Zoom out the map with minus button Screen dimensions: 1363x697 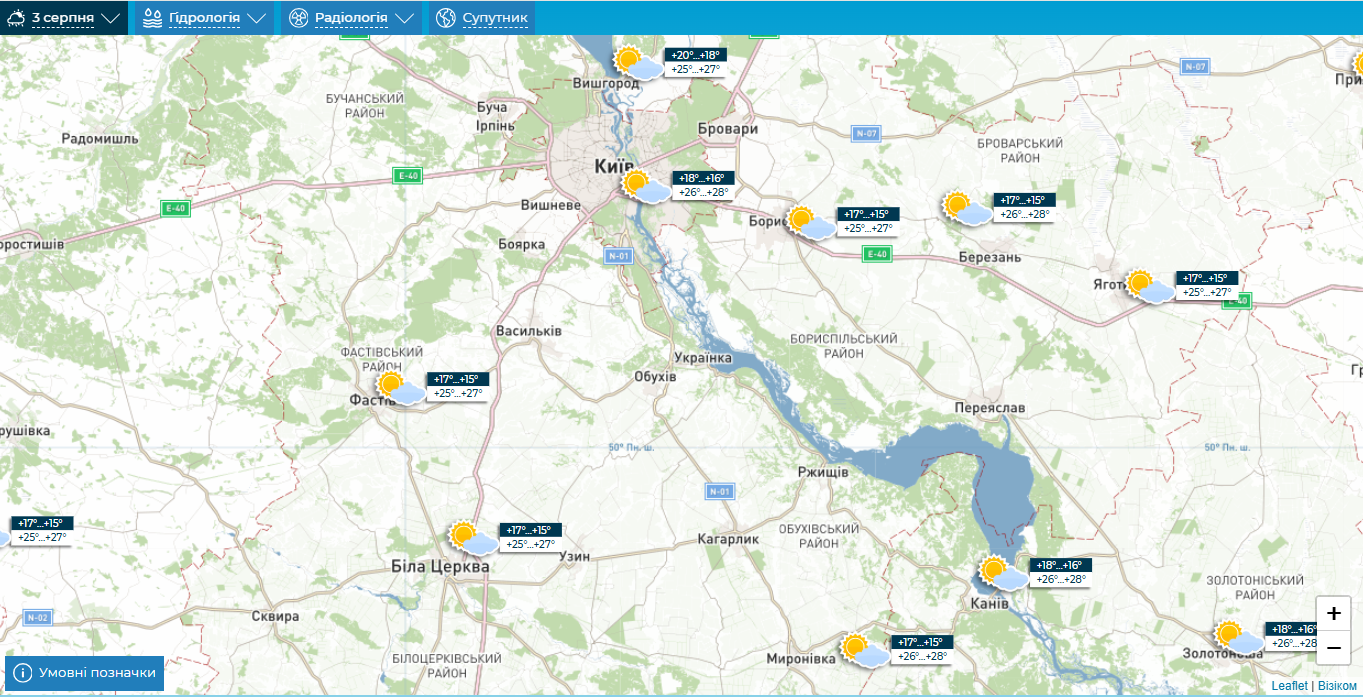tap(1333, 648)
